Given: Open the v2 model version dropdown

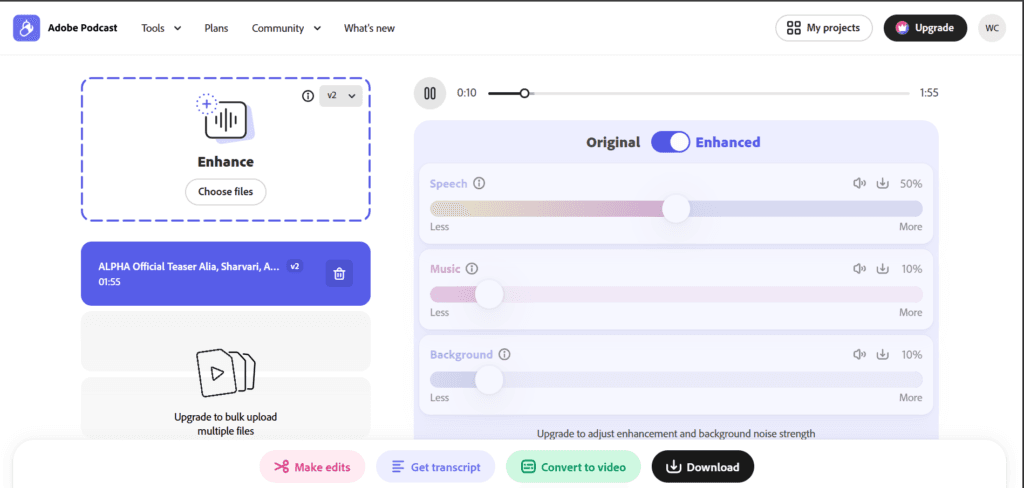Looking at the screenshot, I should (x=341, y=96).
